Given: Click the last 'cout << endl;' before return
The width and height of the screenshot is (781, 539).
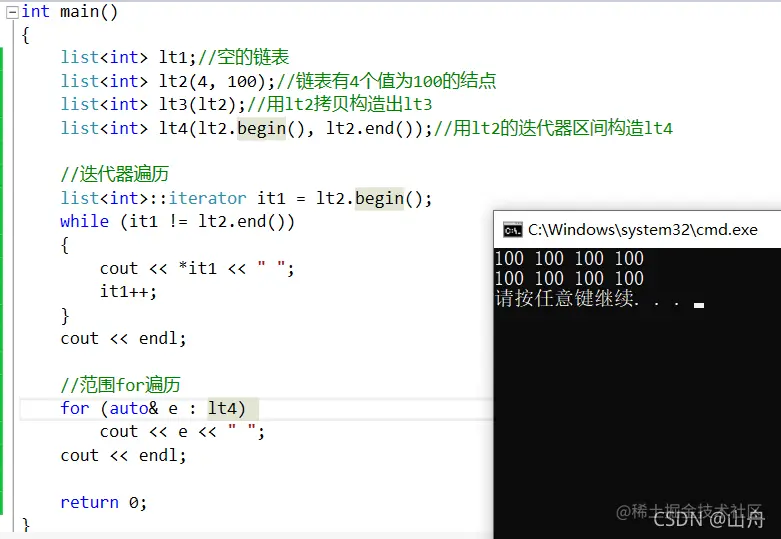Looking at the screenshot, I should tap(124, 455).
